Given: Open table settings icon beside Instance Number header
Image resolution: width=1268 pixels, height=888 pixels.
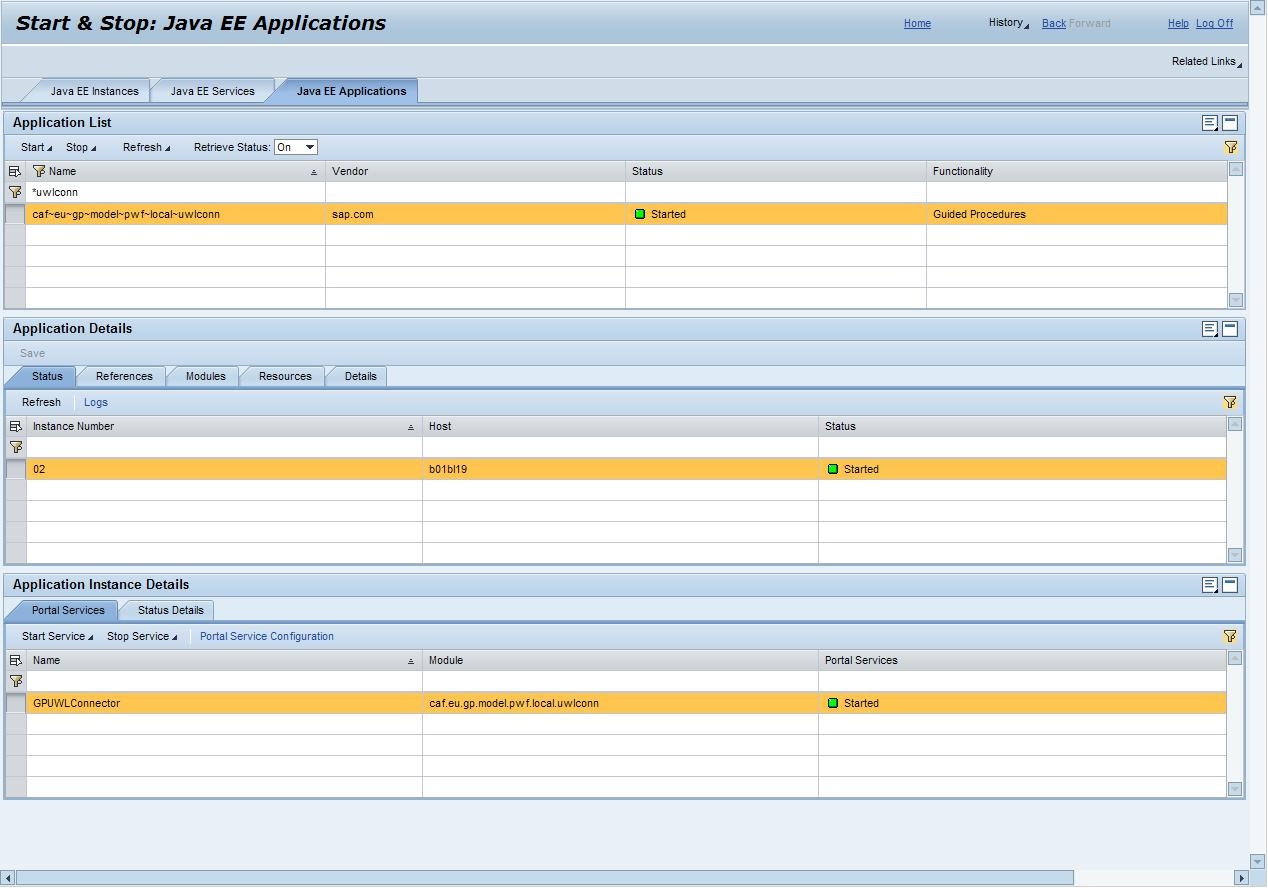Looking at the screenshot, I should 15,426.
